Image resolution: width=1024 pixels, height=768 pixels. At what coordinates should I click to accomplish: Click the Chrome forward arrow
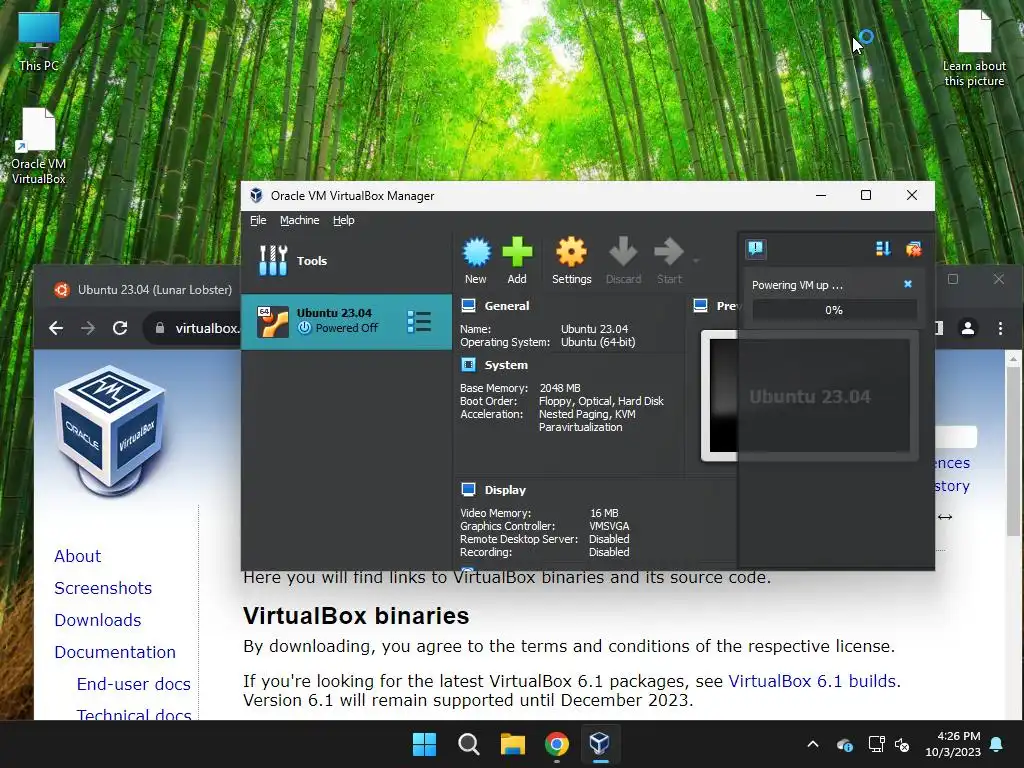coord(88,328)
